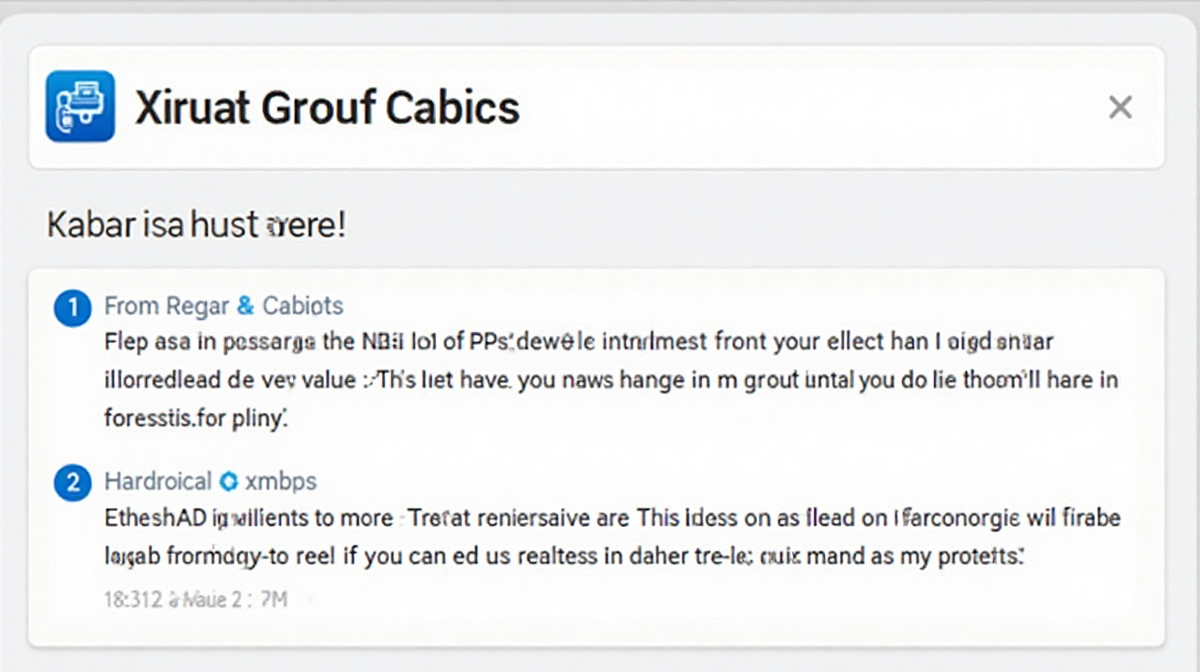This screenshot has height=672, width=1200.
Task: Click the line starting "lagab fromdqy-to reel"
Action: click(564, 556)
